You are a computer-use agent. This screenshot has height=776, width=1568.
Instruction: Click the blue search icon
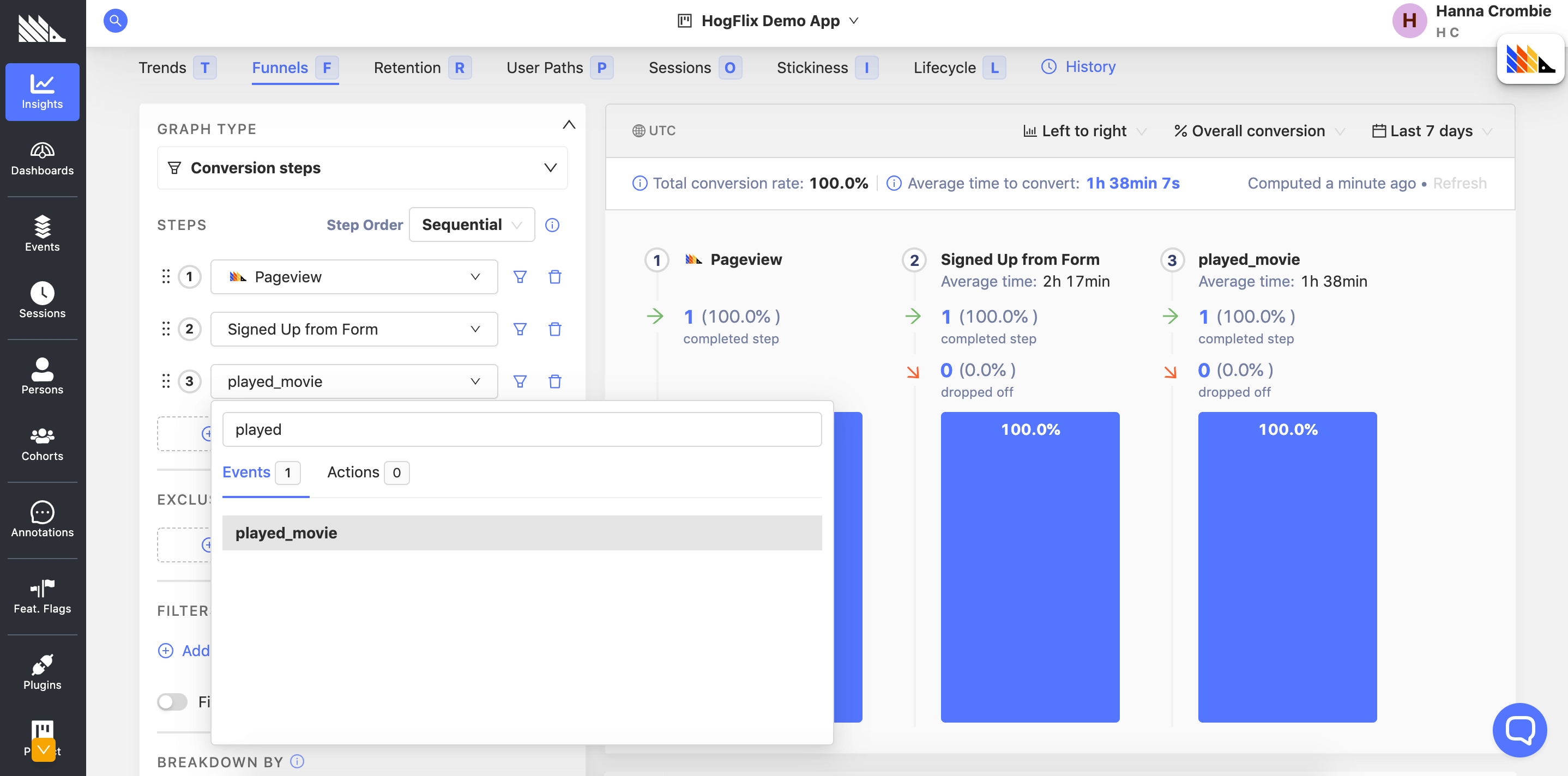[115, 21]
